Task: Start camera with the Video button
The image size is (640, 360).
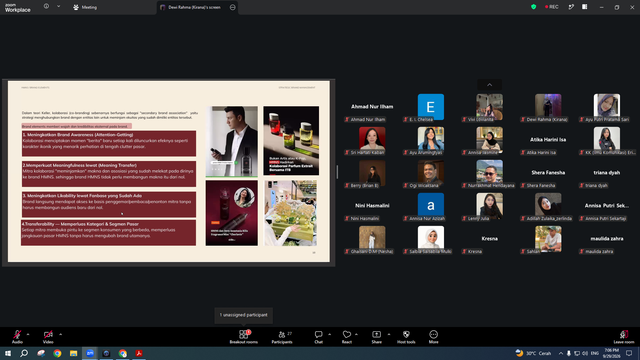Action: [48, 337]
